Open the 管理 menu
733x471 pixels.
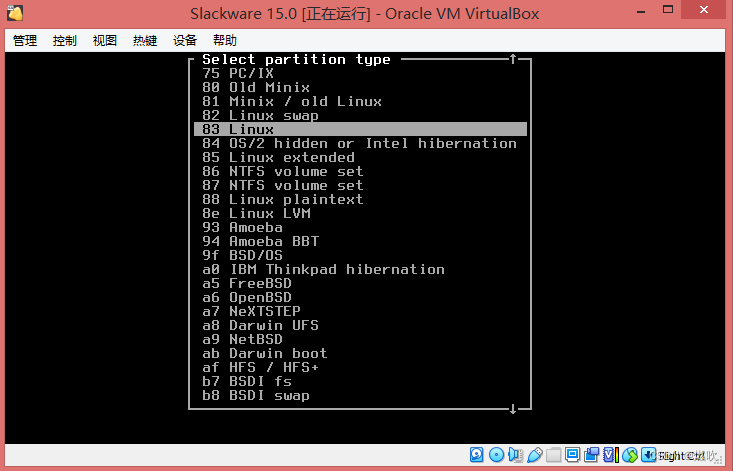[25, 41]
